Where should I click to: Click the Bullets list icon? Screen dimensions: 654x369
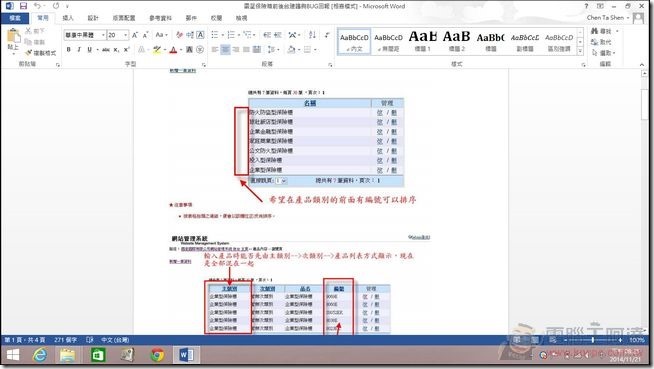(215, 35)
